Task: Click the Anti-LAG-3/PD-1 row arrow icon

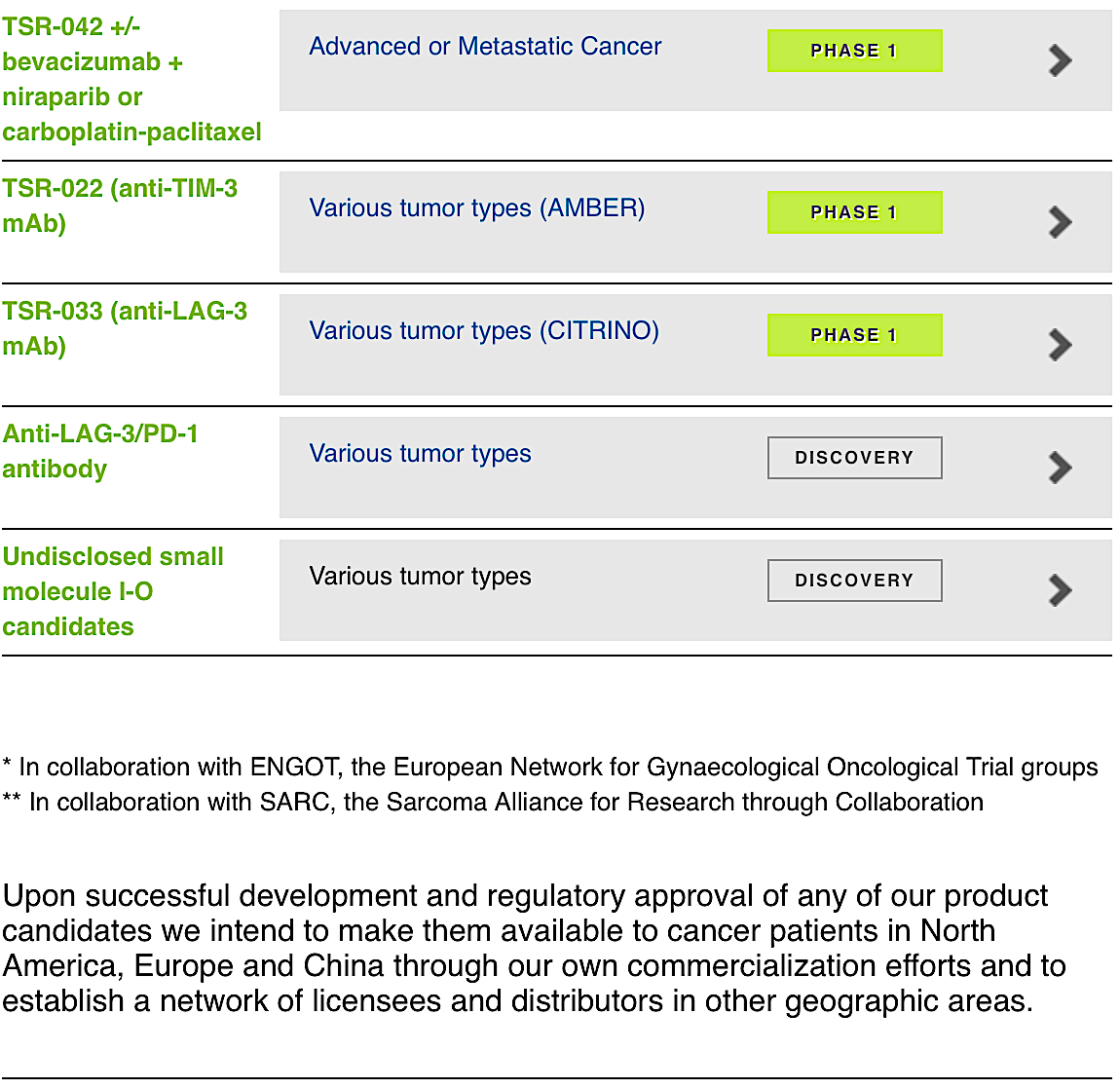Action: (1060, 468)
